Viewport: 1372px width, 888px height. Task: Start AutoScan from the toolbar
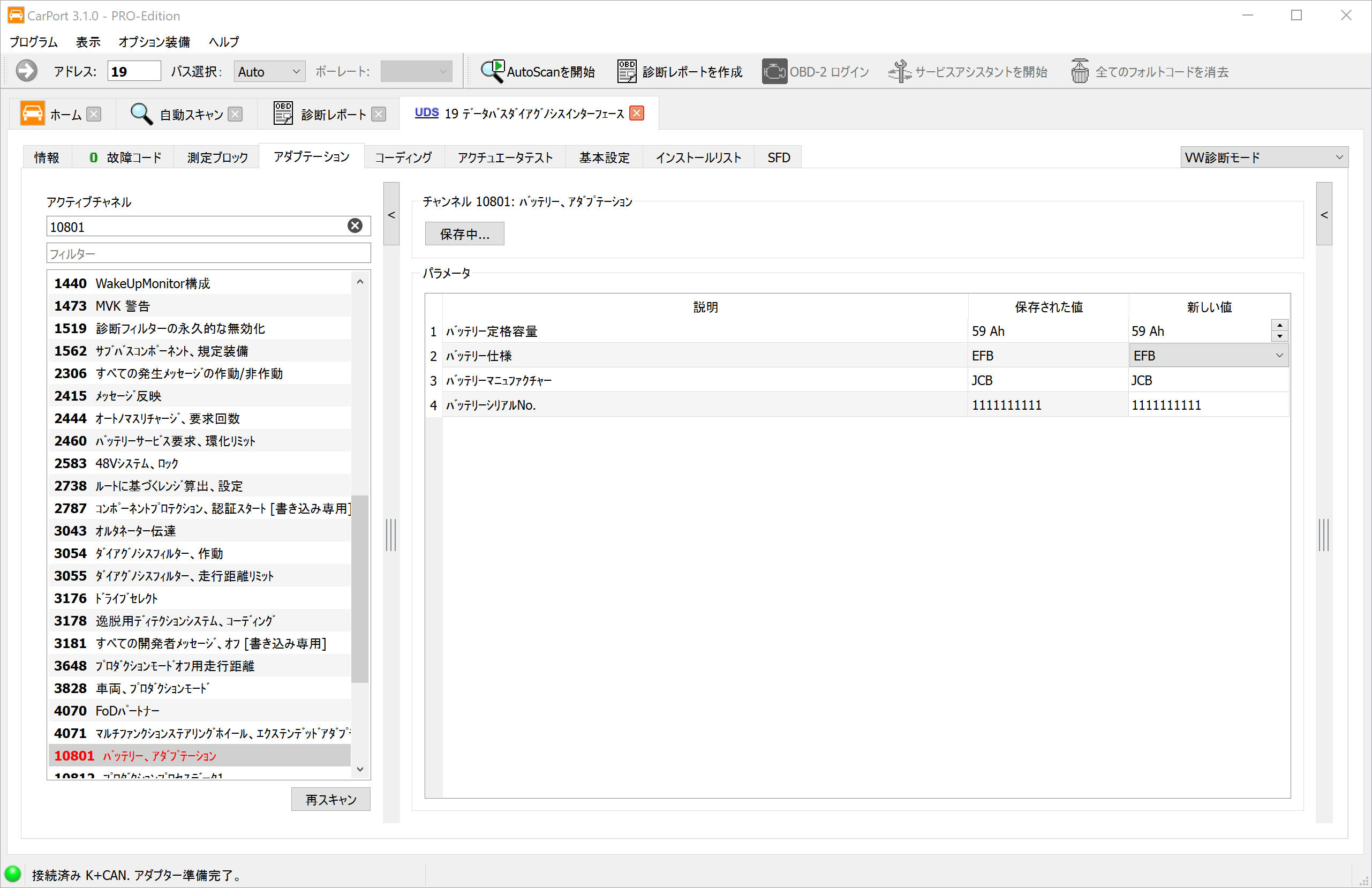[x=538, y=72]
